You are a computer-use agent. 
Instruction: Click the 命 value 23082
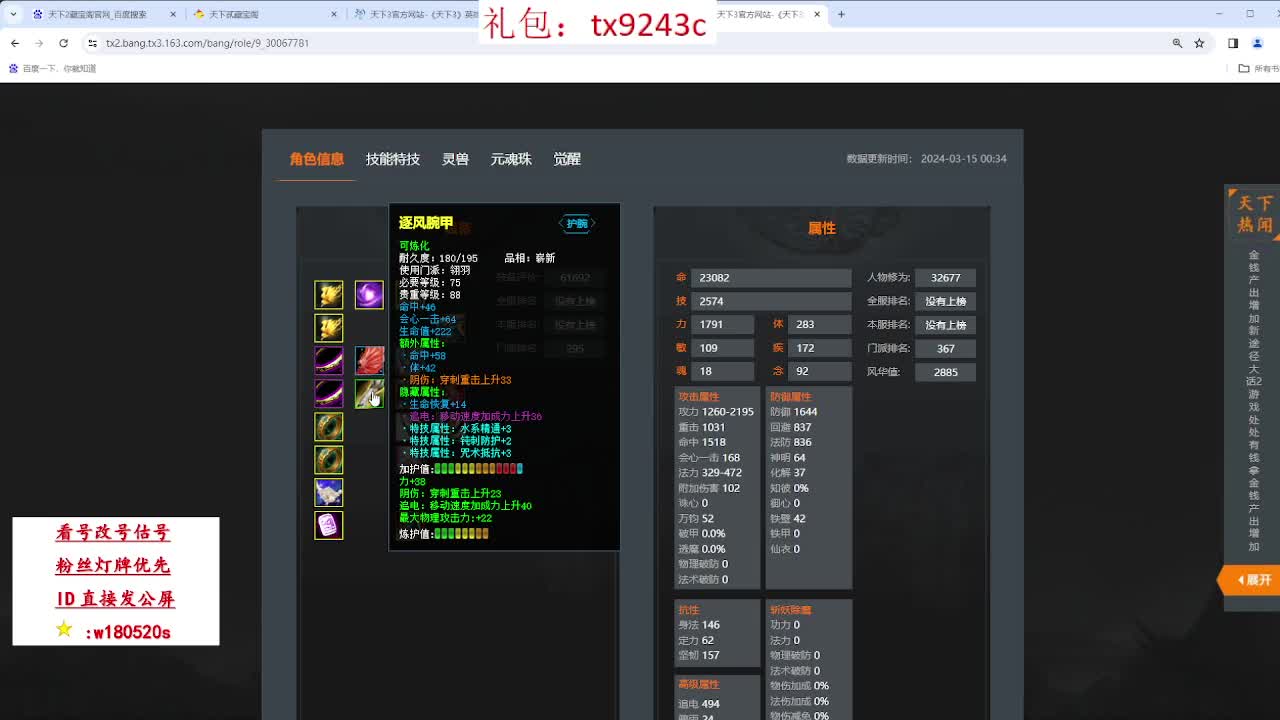pos(772,278)
